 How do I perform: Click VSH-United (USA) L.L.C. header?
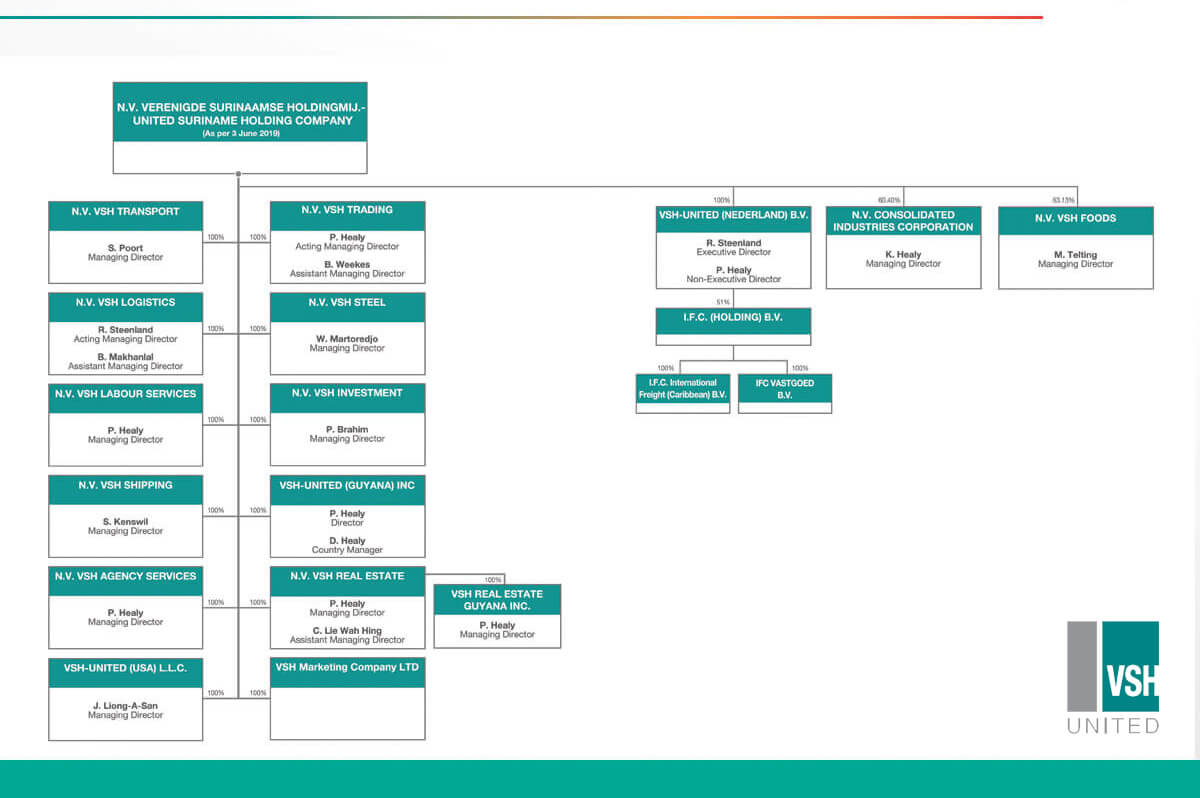click(x=125, y=668)
